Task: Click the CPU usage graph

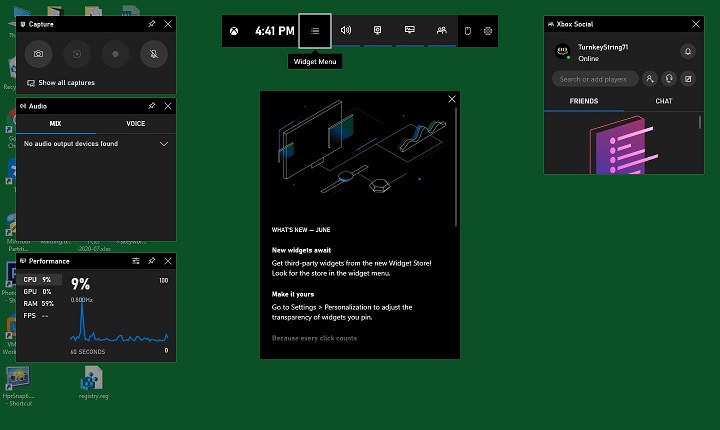Action: tap(119, 322)
